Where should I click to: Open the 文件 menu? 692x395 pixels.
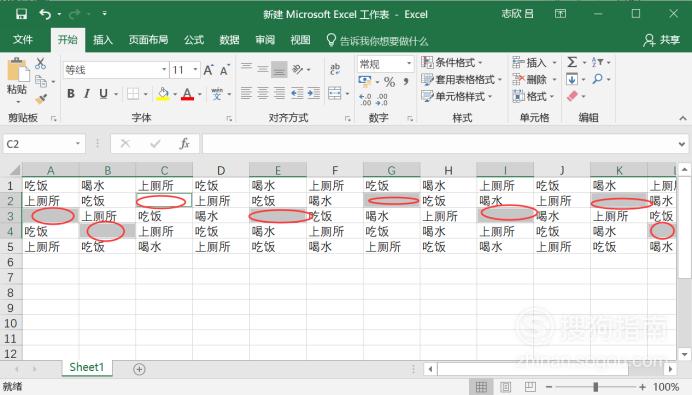pyautogui.click(x=23, y=40)
